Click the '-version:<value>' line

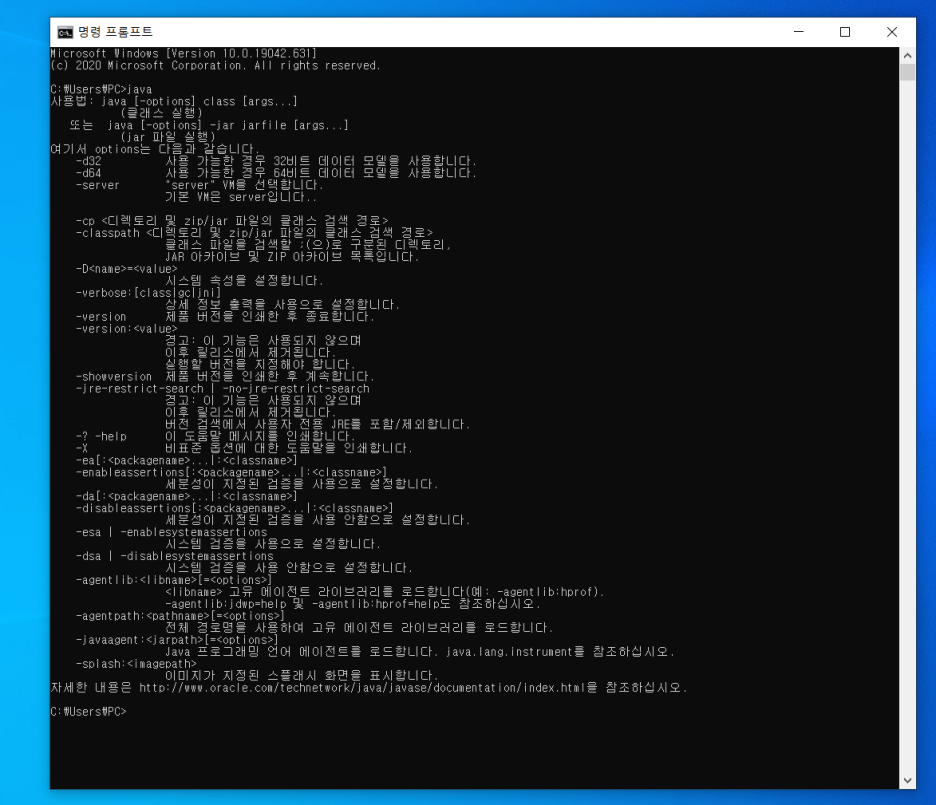click(127, 329)
